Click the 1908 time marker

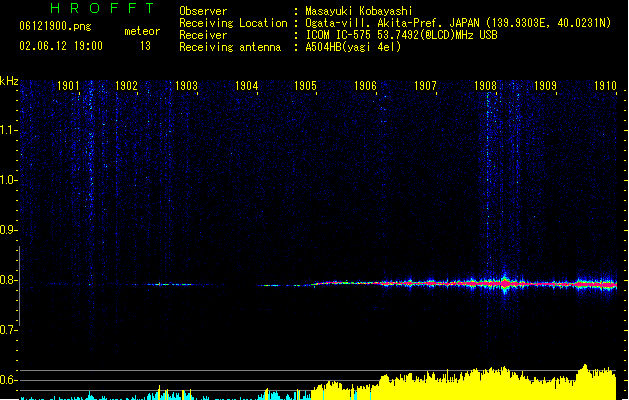coord(485,86)
